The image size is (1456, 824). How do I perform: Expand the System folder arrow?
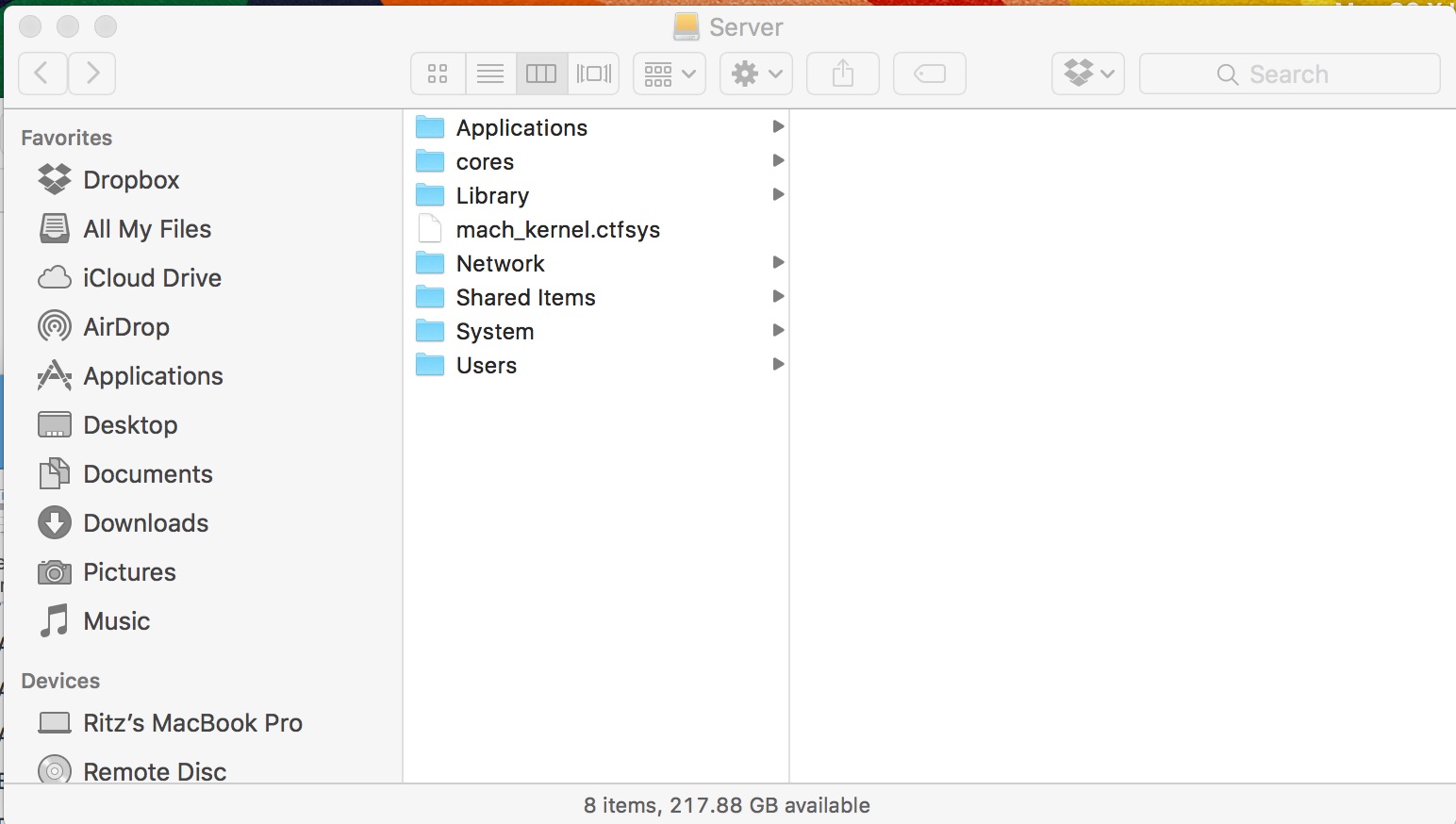(778, 330)
